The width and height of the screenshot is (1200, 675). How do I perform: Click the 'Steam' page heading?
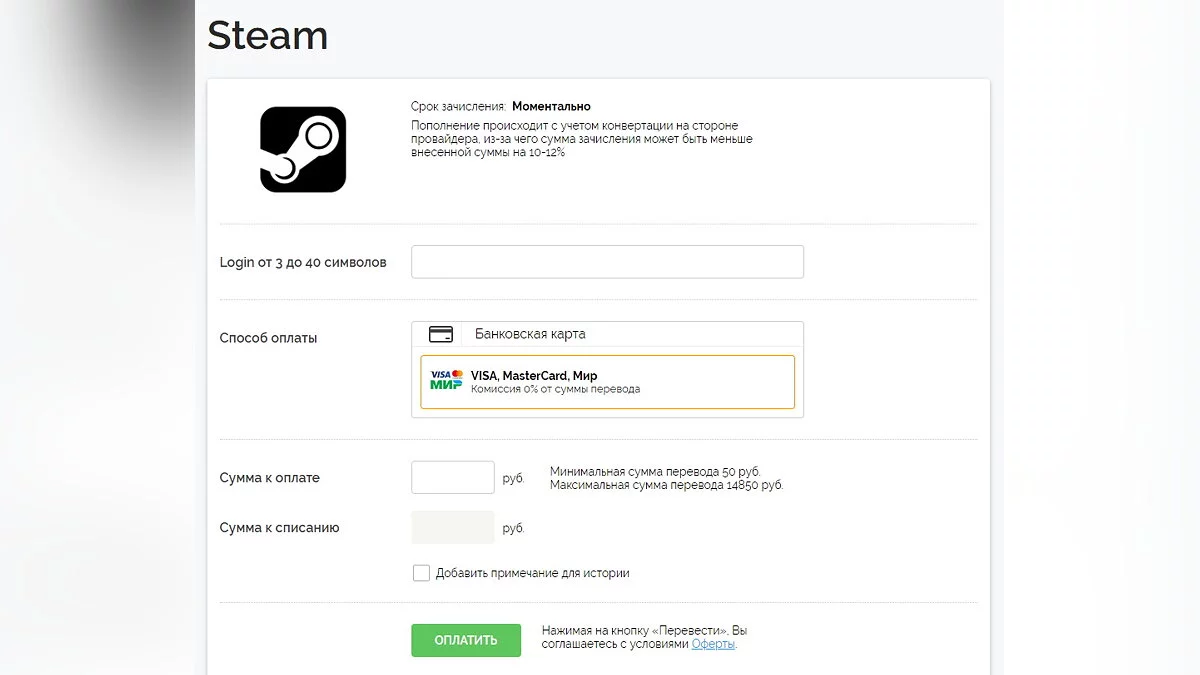point(267,36)
